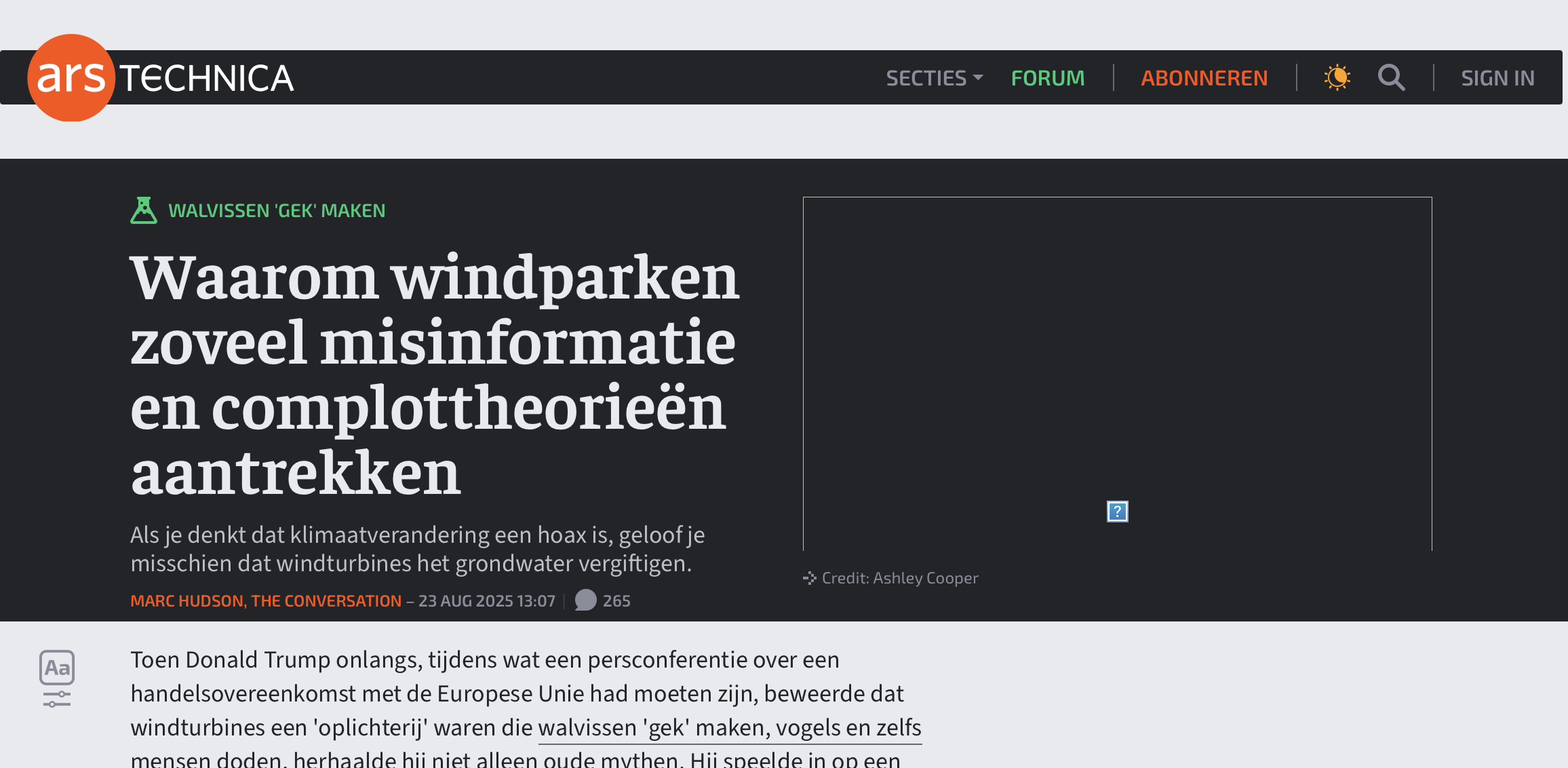Go to the Forum menu item

[x=1047, y=78]
